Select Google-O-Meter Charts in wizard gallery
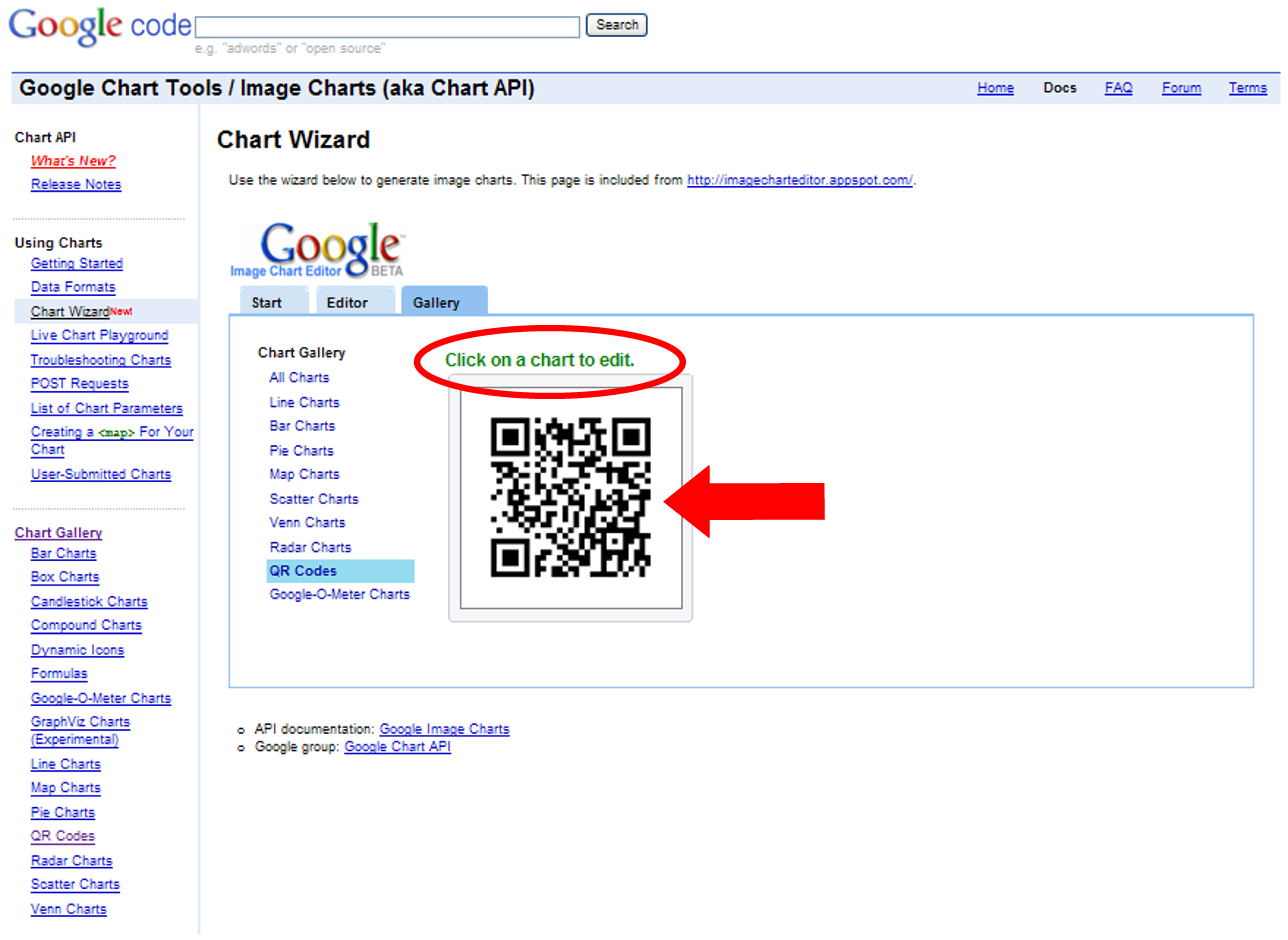This screenshot has width=1288, height=940. point(339,595)
